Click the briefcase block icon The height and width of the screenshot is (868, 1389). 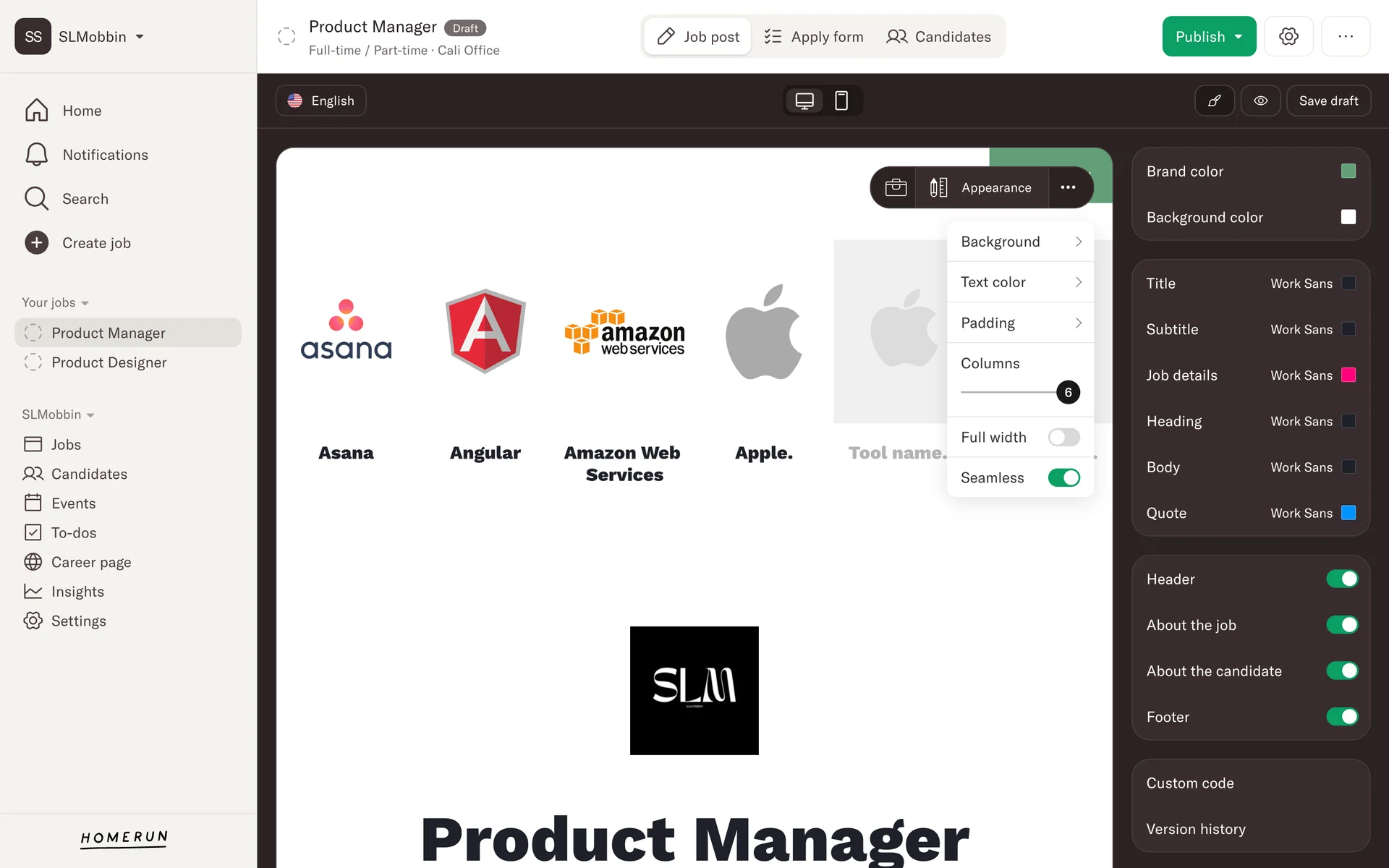896,187
